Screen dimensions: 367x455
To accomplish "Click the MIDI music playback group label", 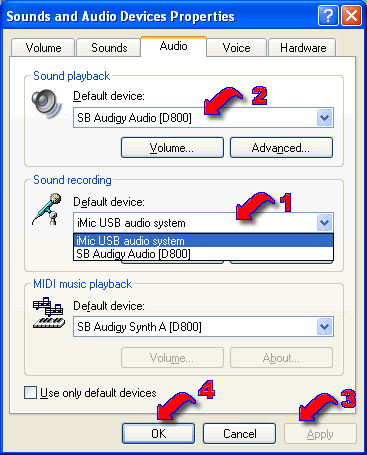I will 82,284.
